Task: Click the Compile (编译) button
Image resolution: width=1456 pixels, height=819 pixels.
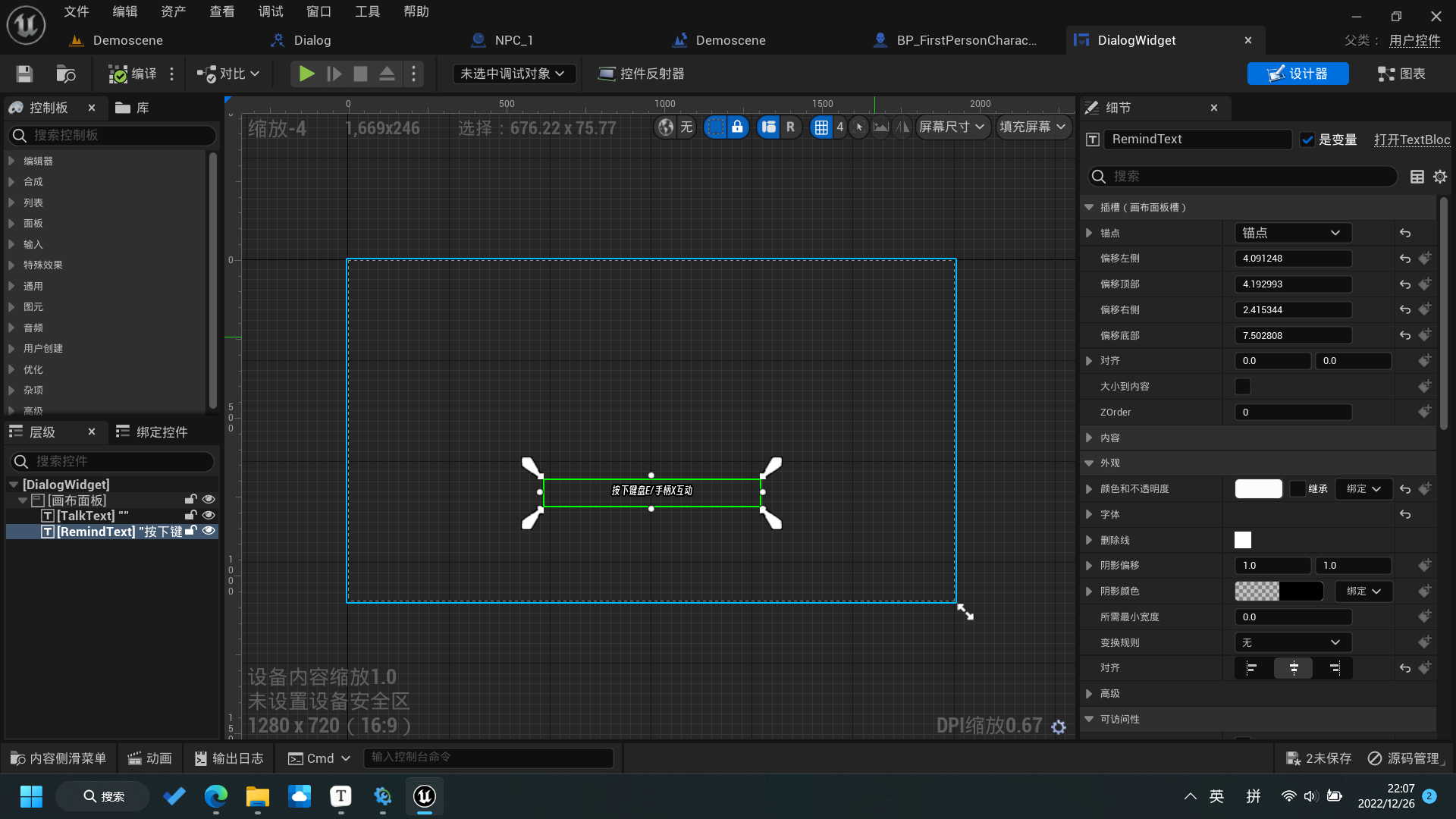Action: (x=133, y=74)
